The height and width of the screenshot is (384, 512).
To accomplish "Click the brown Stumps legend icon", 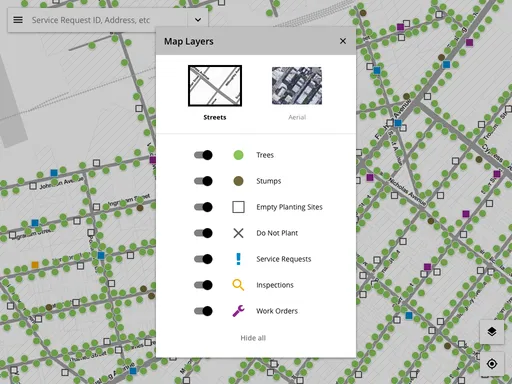I will coord(238,181).
